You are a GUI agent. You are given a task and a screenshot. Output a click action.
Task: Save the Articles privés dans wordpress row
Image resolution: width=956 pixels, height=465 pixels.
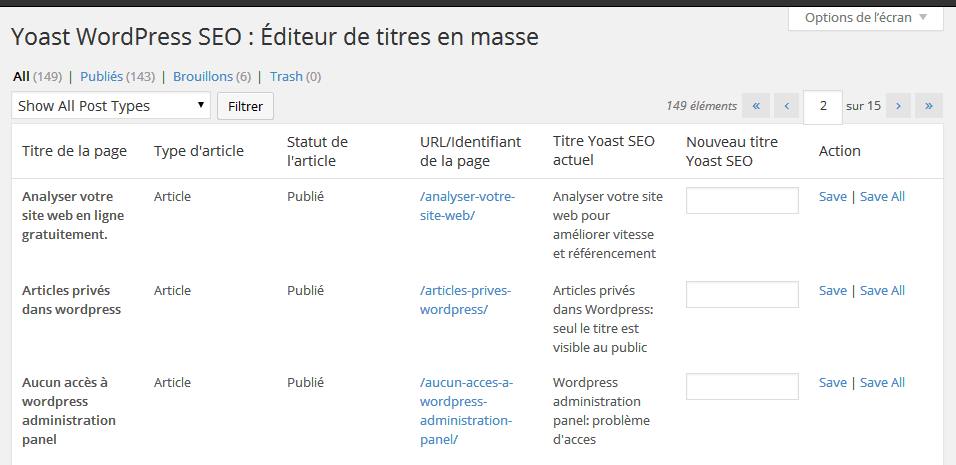pyautogui.click(x=832, y=290)
